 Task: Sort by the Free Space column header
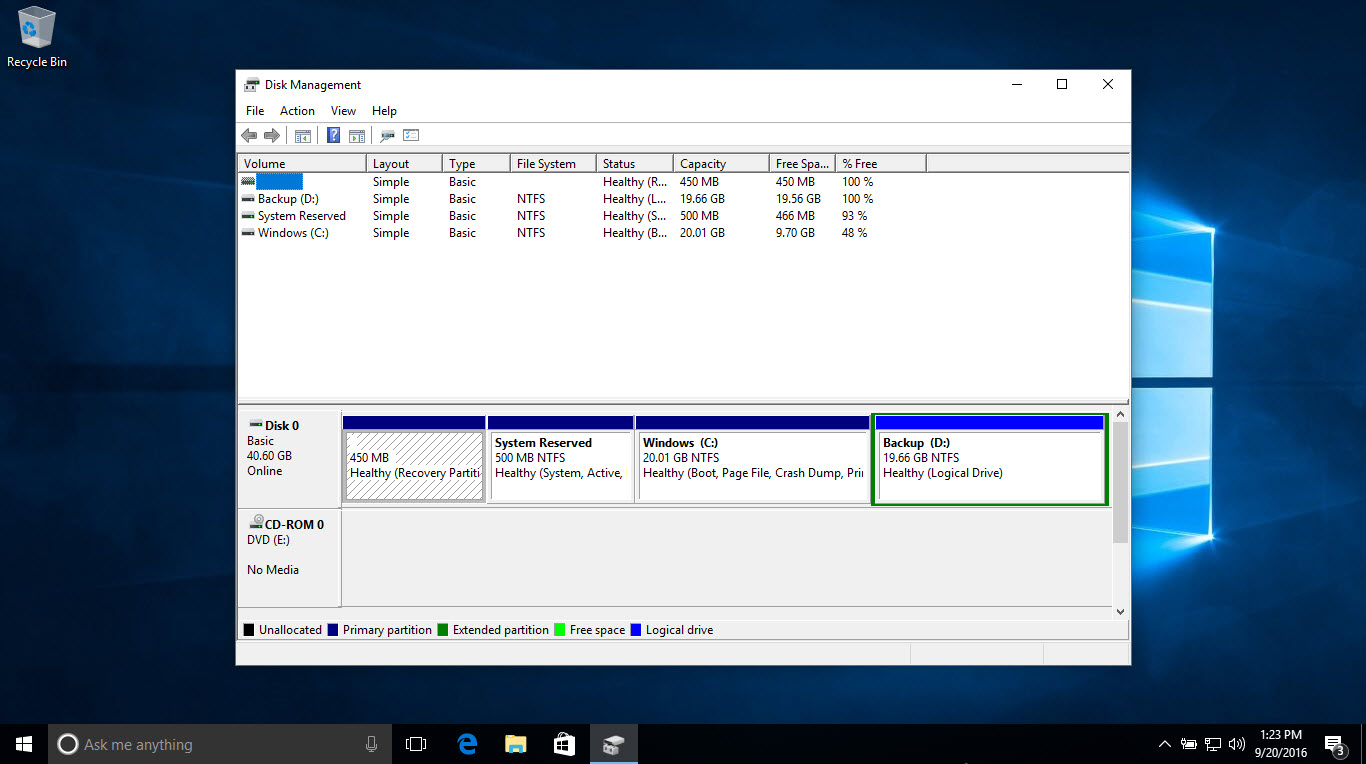[803, 163]
